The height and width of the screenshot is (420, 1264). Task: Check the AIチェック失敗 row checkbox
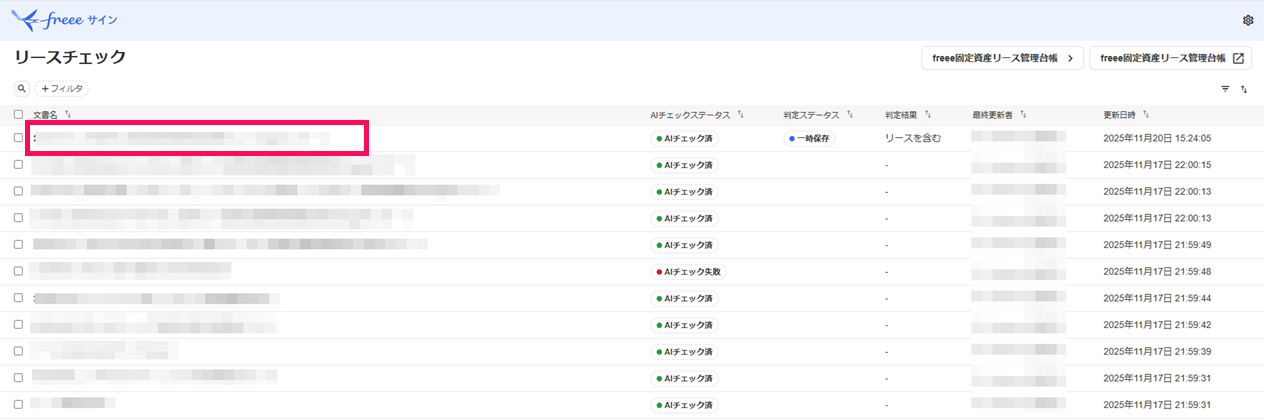pos(18,271)
